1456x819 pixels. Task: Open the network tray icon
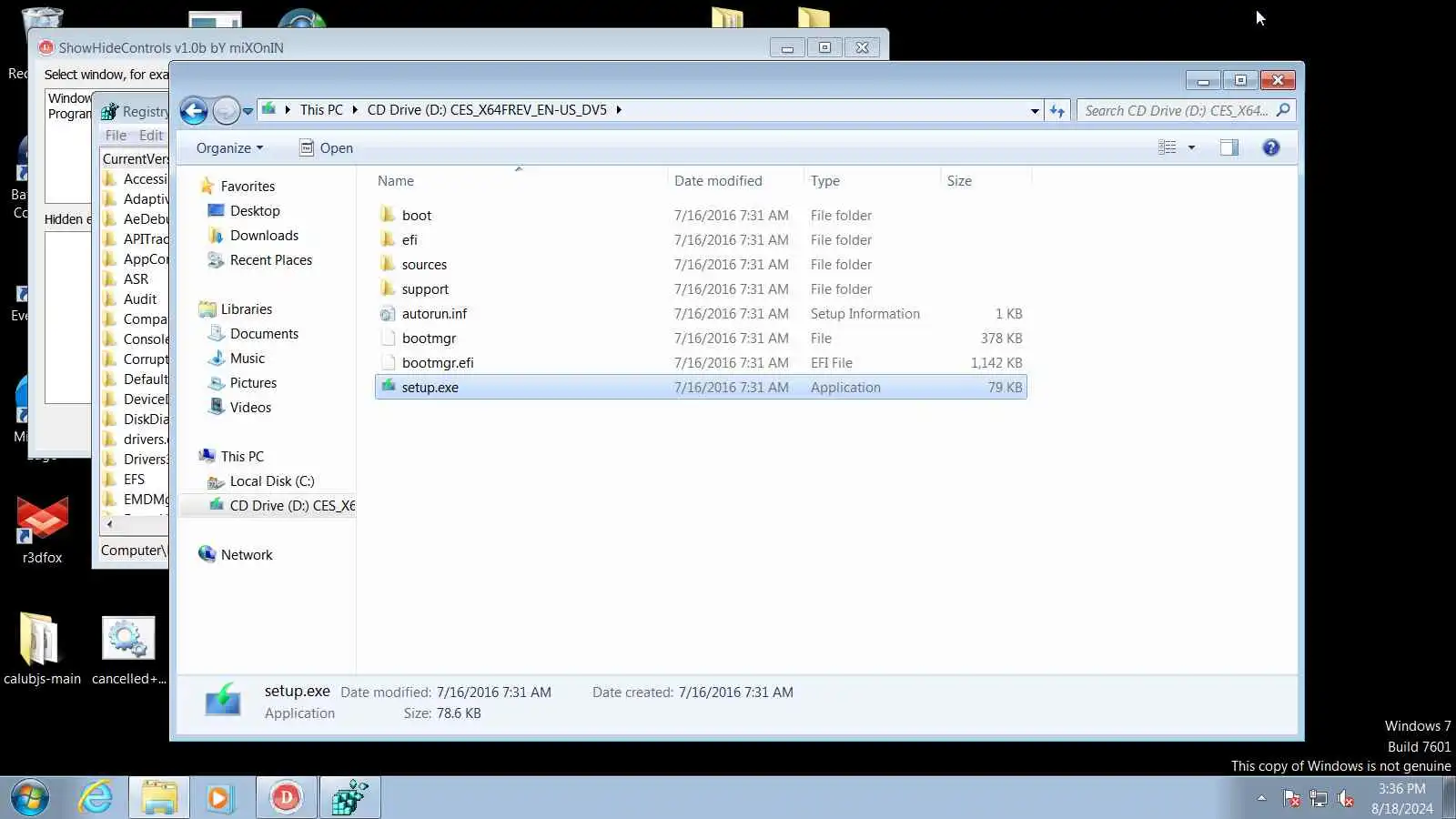(1319, 799)
